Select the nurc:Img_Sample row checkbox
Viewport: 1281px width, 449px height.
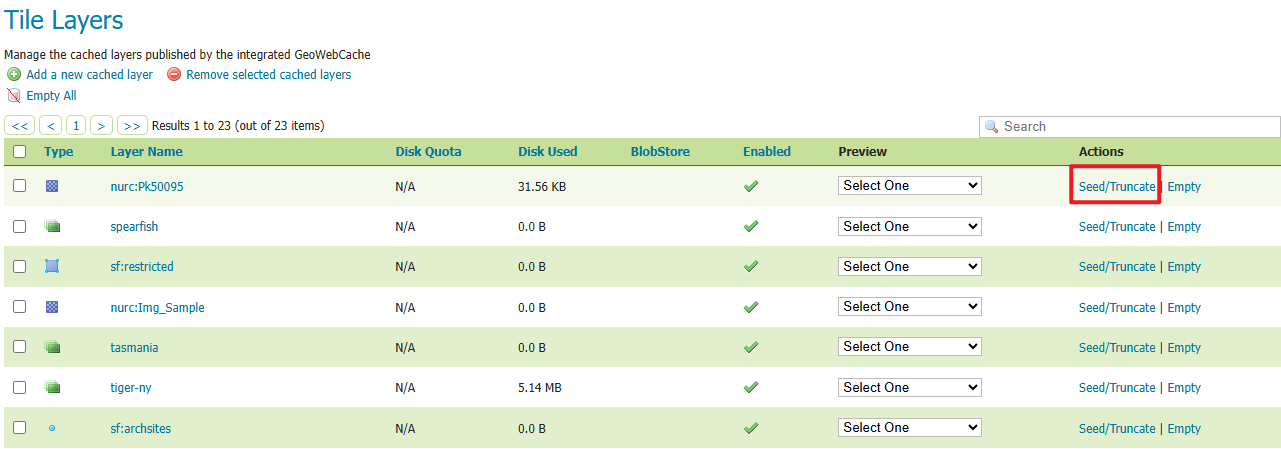19,307
